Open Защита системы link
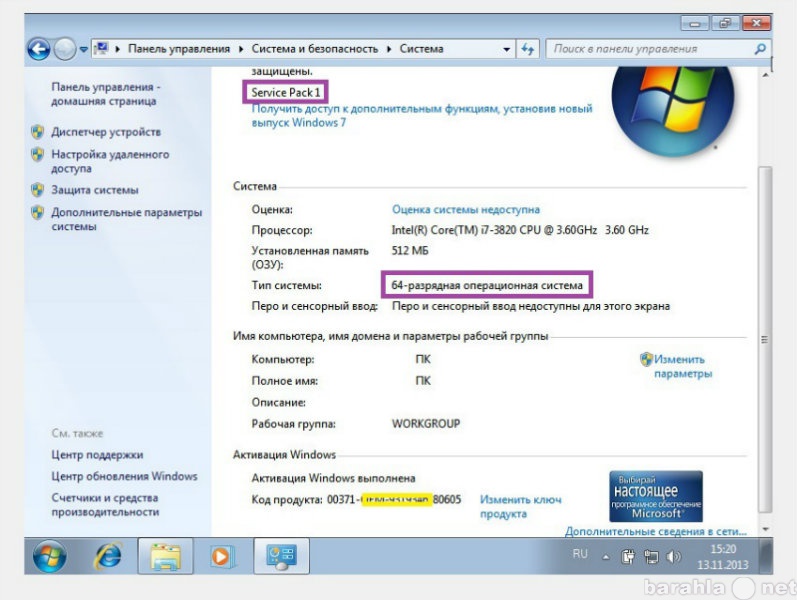The height and width of the screenshot is (600, 797). tap(95, 190)
